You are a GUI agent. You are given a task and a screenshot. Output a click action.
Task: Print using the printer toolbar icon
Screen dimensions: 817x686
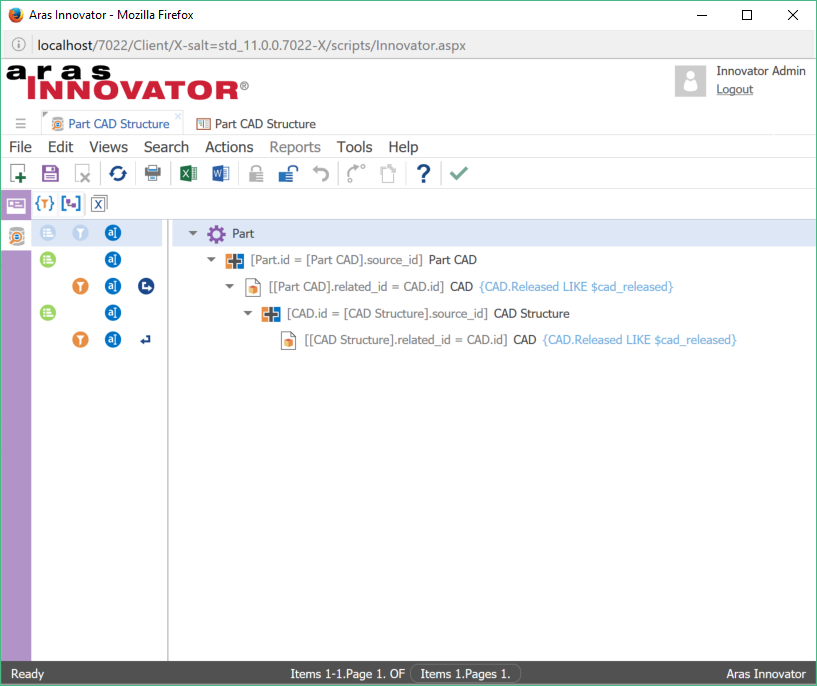click(153, 174)
